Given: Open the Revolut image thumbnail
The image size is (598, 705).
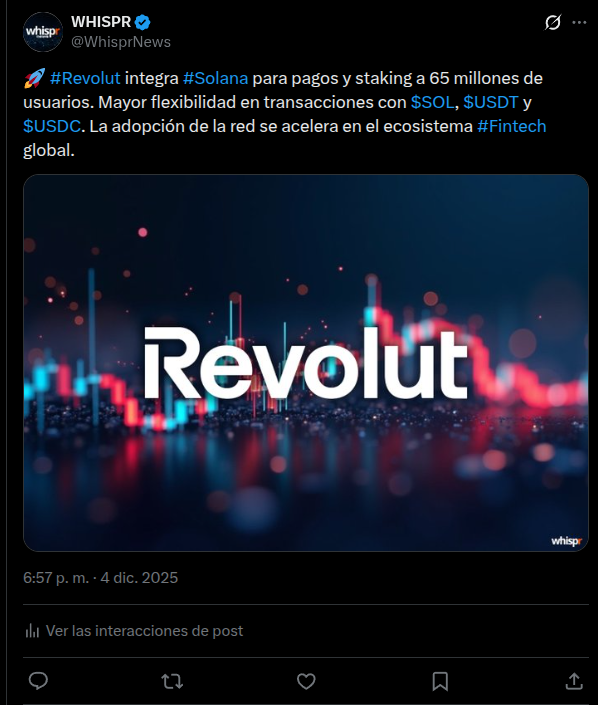Looking at the screenshot, I should [306, 363].
